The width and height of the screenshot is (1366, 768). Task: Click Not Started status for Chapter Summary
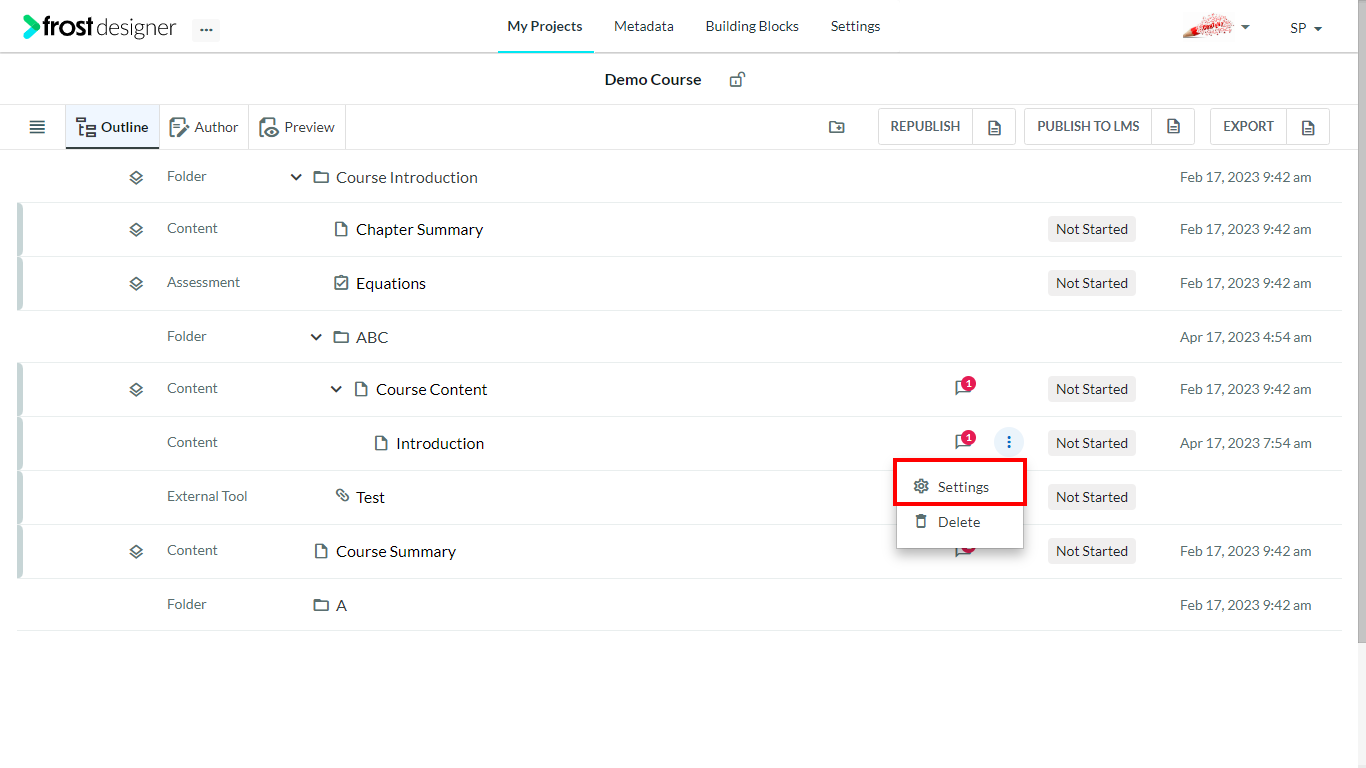click(x=1092, y=229)
